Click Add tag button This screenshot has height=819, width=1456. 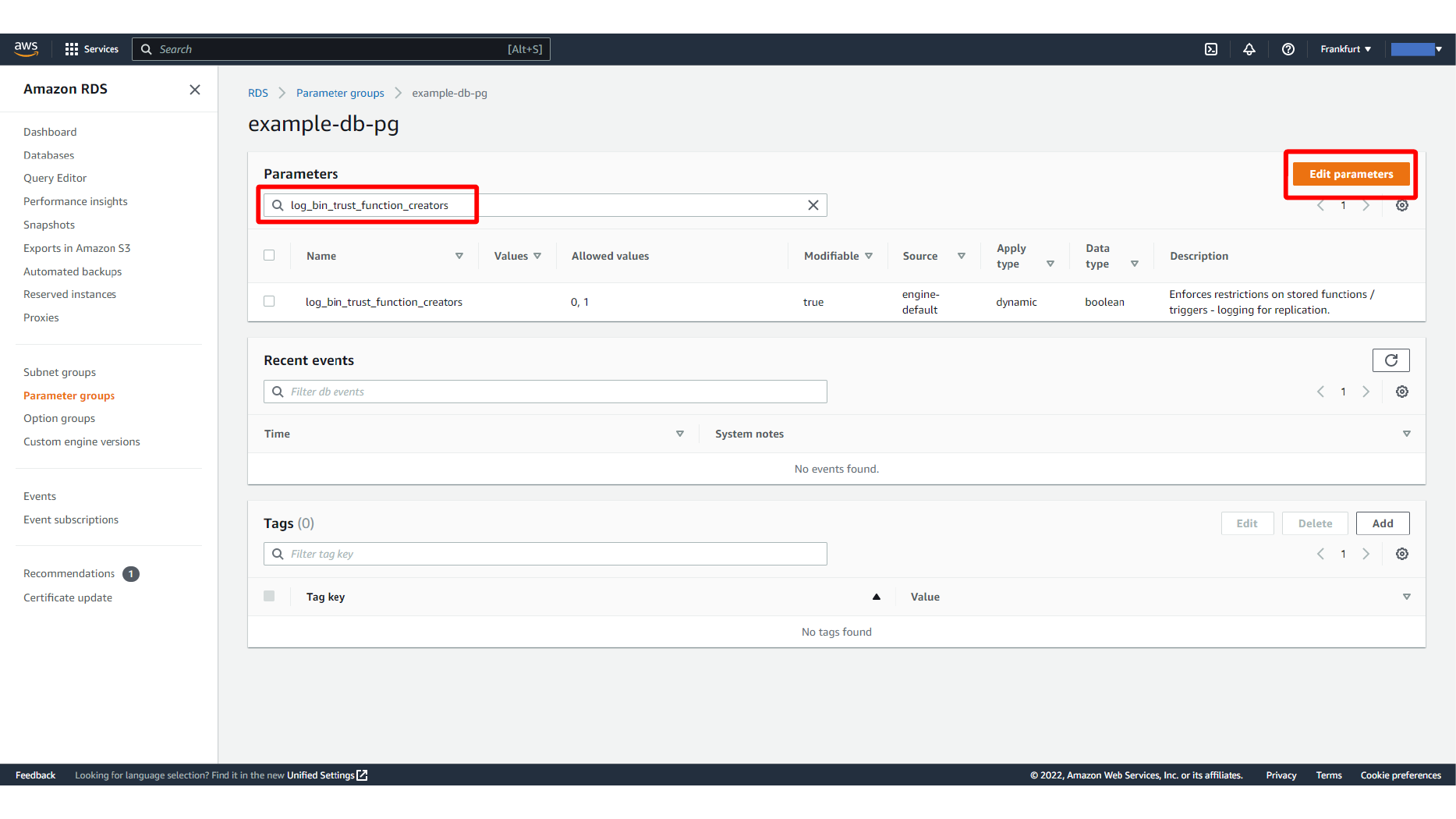coord(1383,523)
